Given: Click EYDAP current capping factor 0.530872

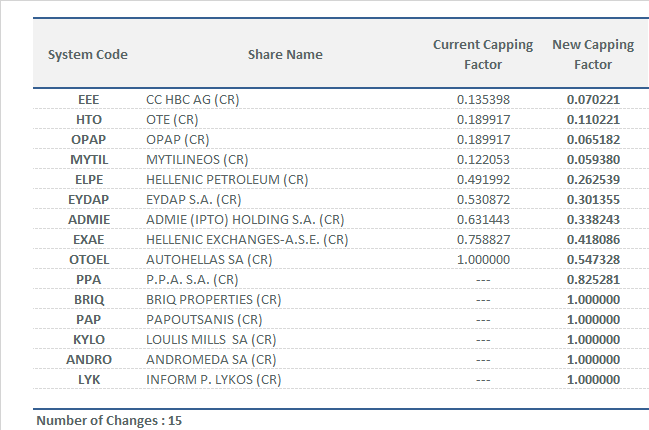Looking at the screenshot, I should [x=483, y=200].
